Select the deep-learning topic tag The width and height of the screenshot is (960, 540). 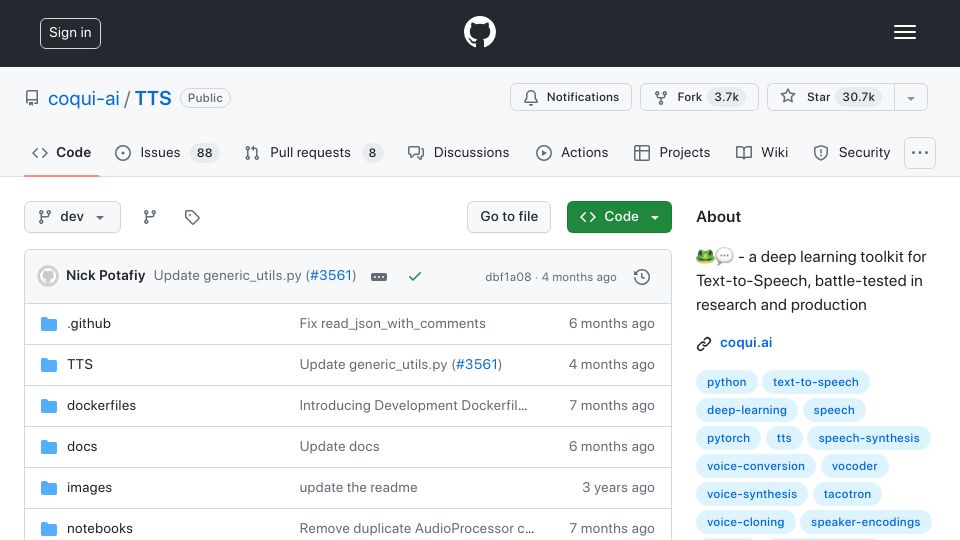(x=746, y=410)
